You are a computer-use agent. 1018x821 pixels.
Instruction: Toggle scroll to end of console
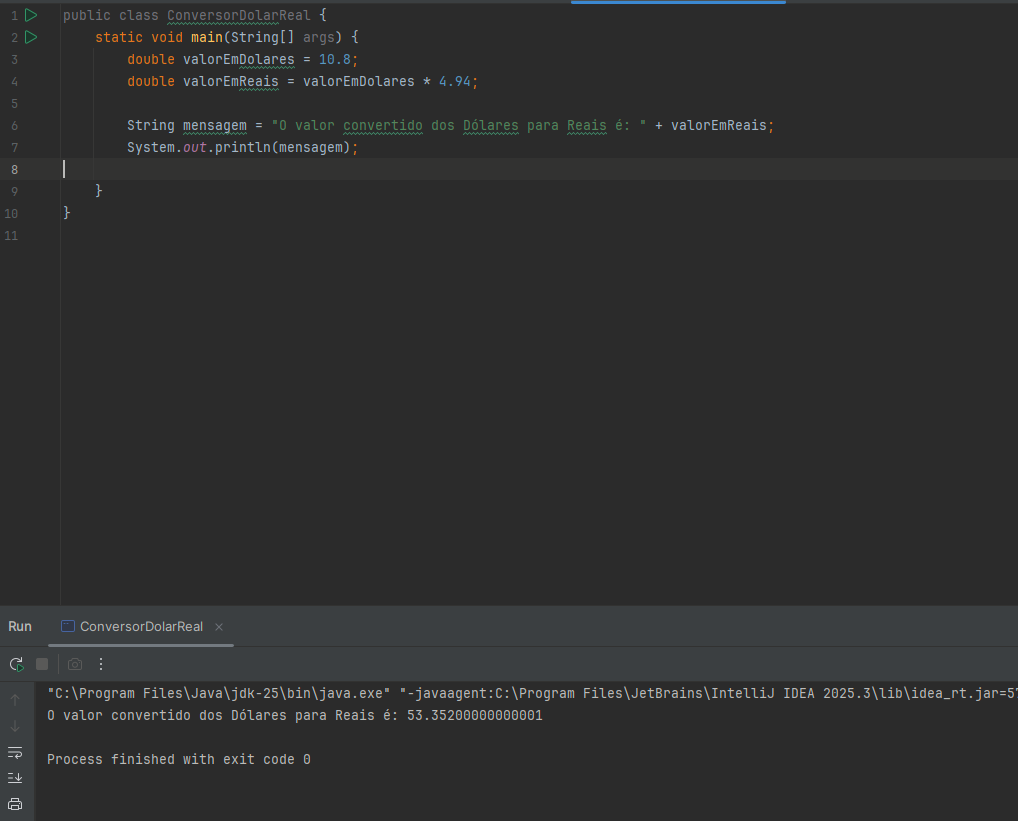(15, 778)
